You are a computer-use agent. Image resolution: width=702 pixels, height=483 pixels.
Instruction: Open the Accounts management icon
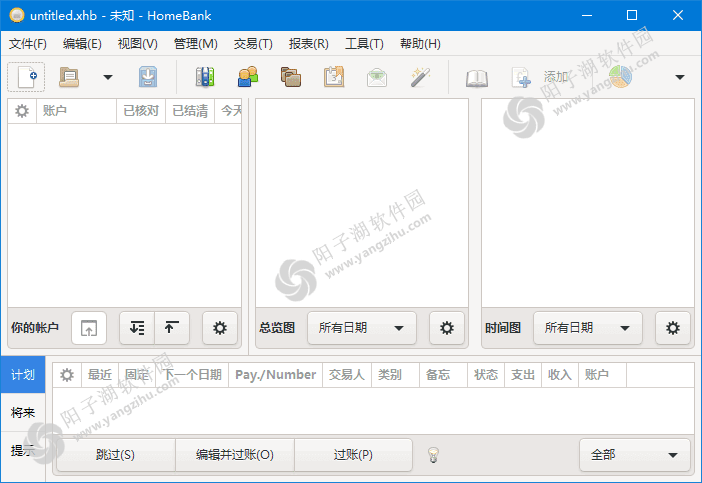click(205, 77)
